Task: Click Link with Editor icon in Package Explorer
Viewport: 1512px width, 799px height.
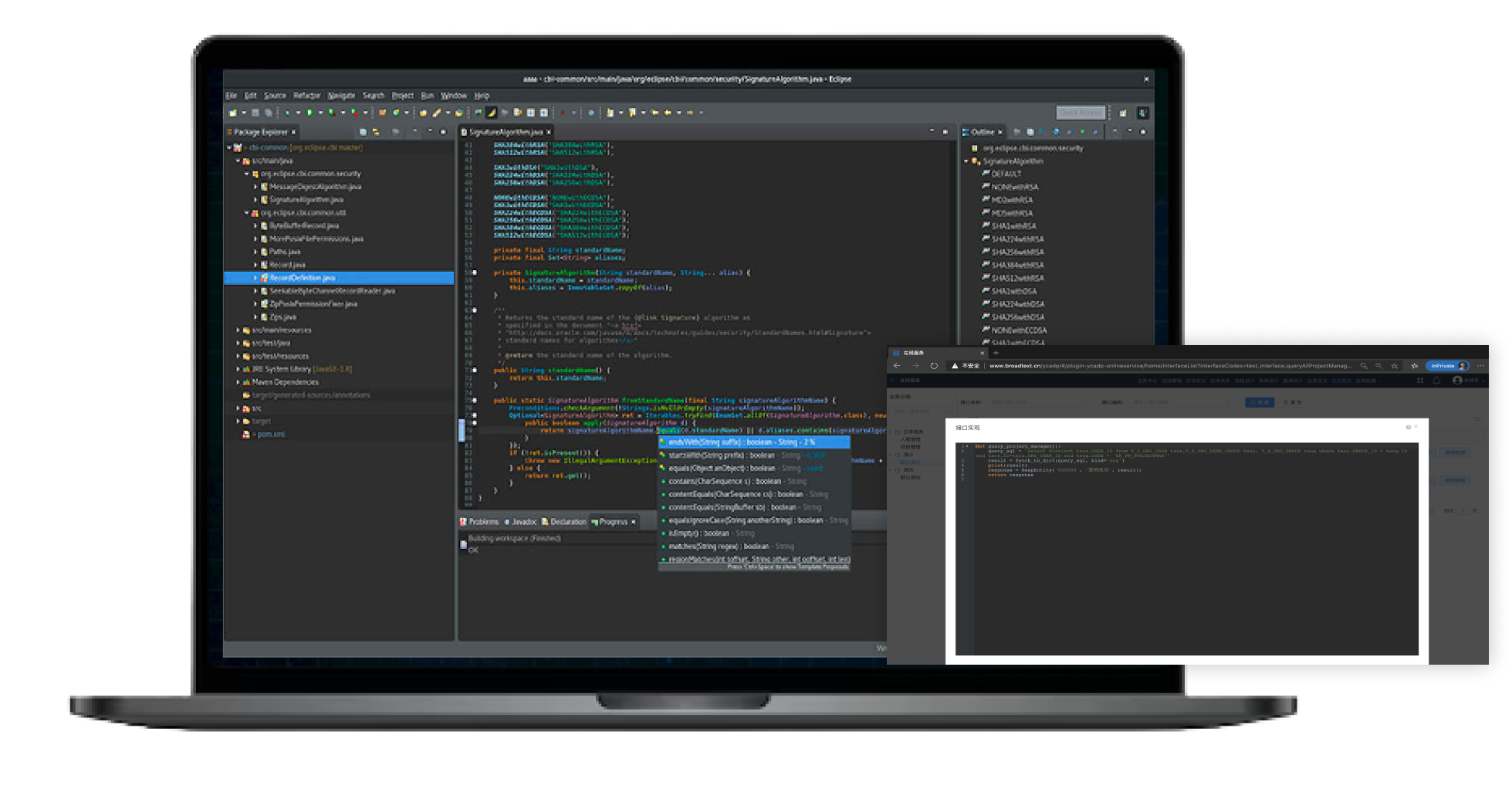Action: click(376, 132)
